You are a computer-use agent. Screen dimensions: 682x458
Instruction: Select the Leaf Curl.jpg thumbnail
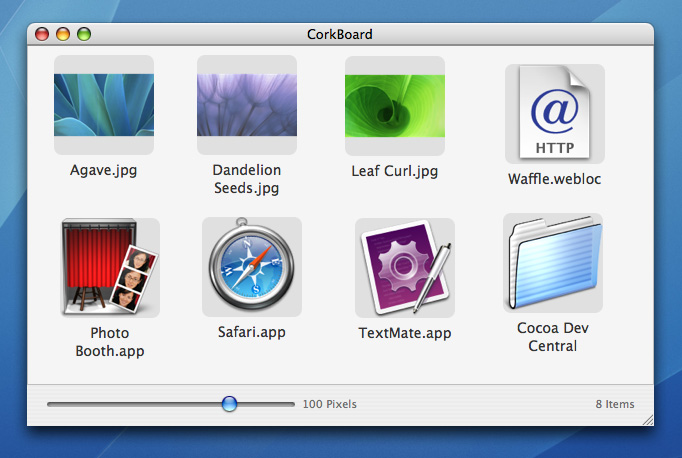click(395, 106)
